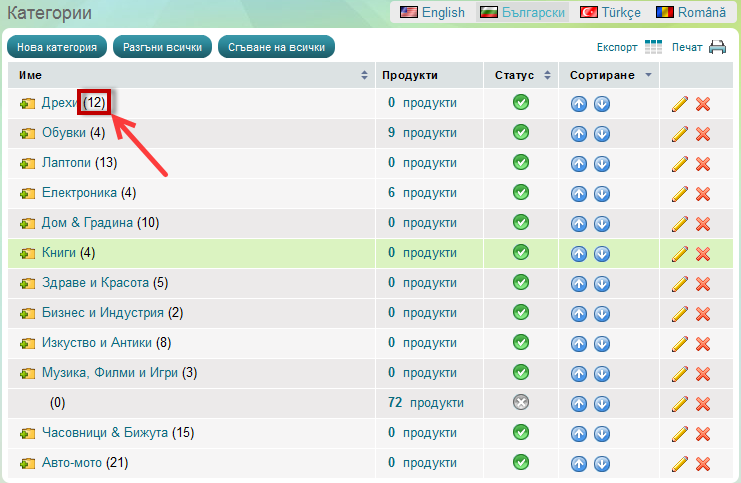Sort by the Сортиране column dropdown arrow
This screenshot has height=483, width=741.
click(x=648, y=76)
